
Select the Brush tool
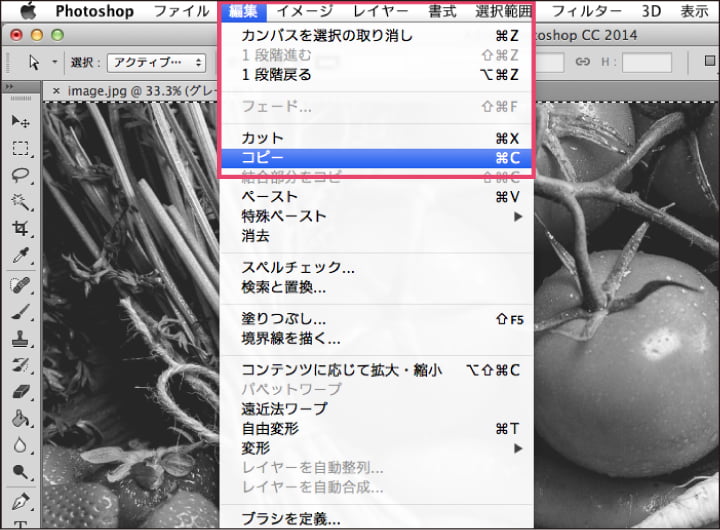coord(20,312)
